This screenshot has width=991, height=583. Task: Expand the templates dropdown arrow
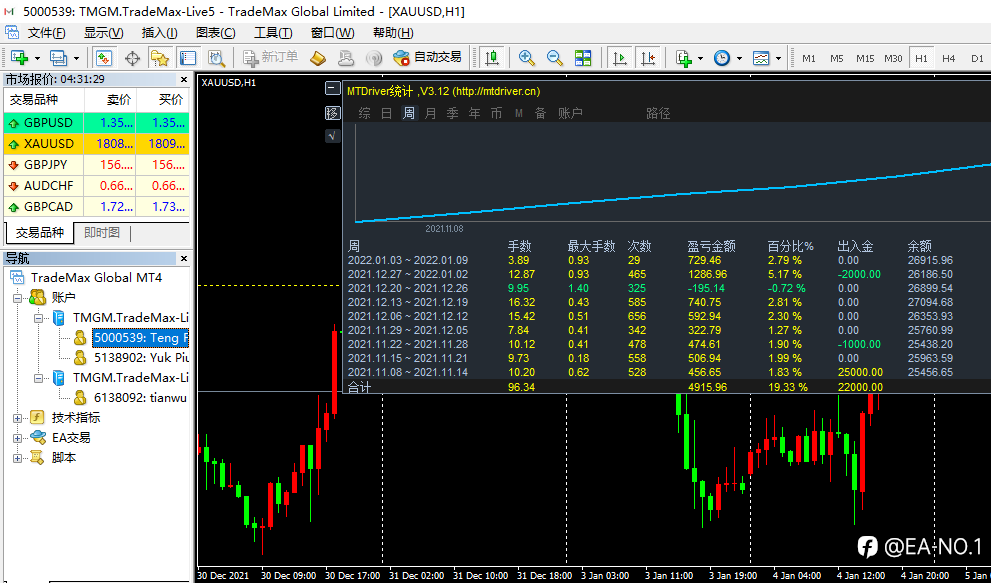click(x=778, y=59)
